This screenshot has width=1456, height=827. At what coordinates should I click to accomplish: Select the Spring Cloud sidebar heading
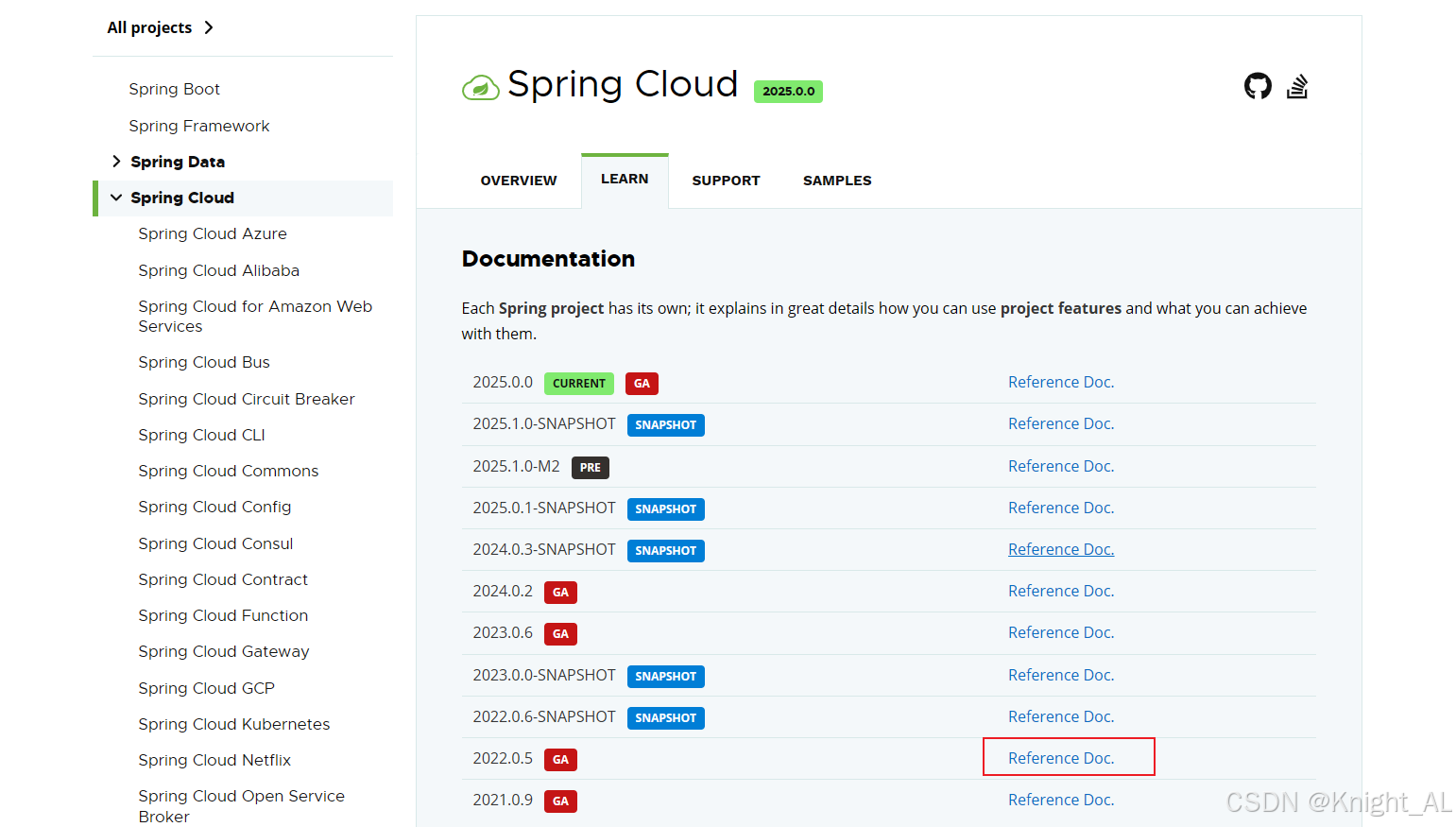point(182,198)
